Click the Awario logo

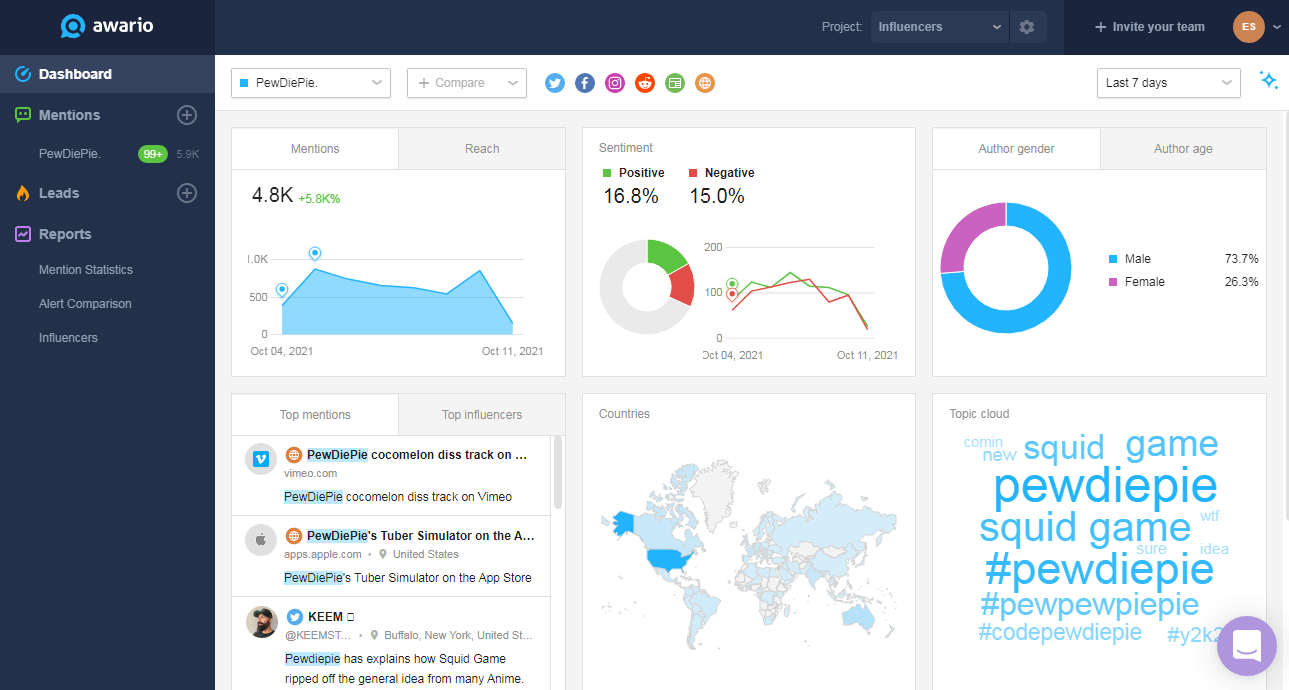(x=107, y=27)
